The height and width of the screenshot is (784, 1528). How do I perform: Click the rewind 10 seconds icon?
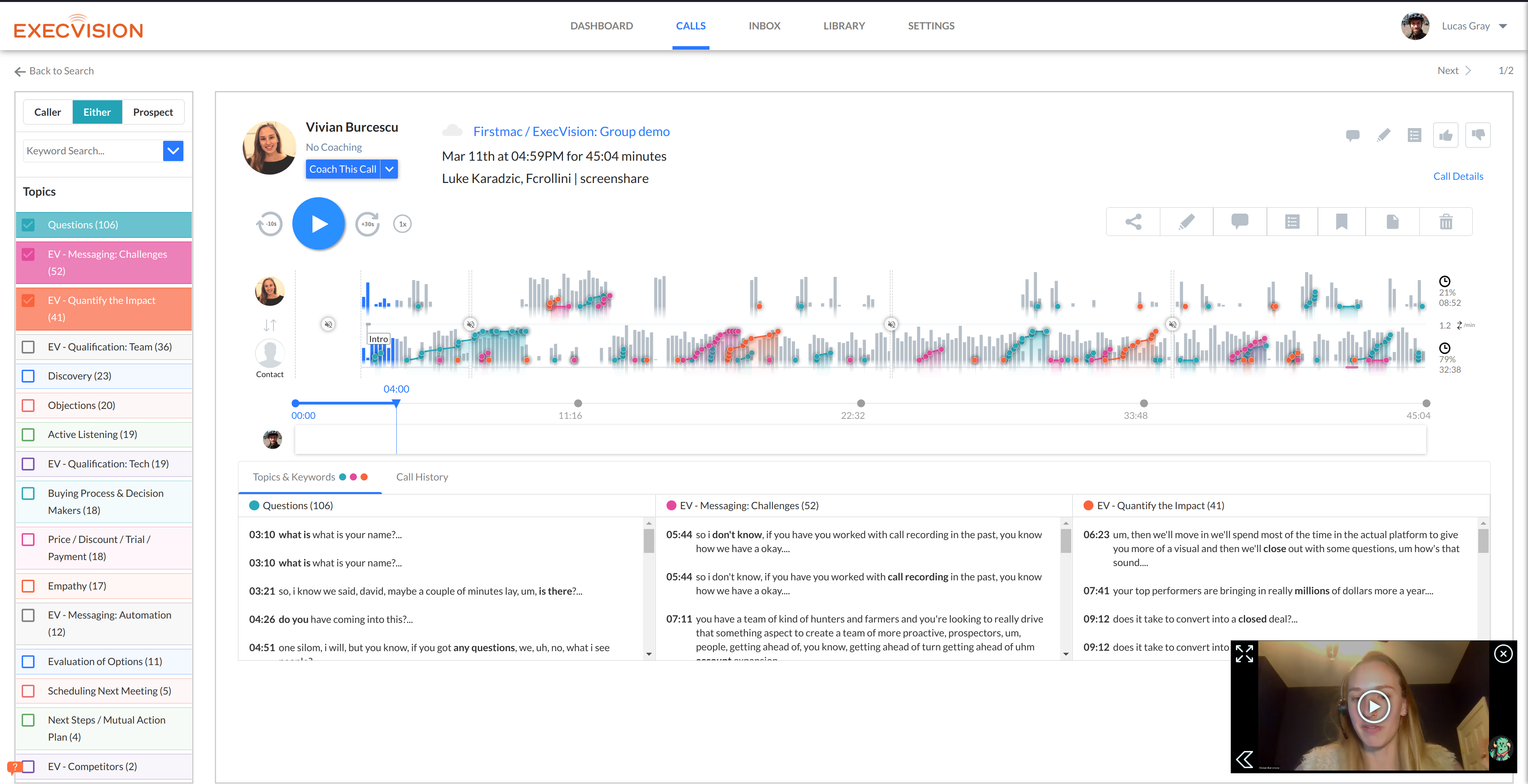(270, 224)
